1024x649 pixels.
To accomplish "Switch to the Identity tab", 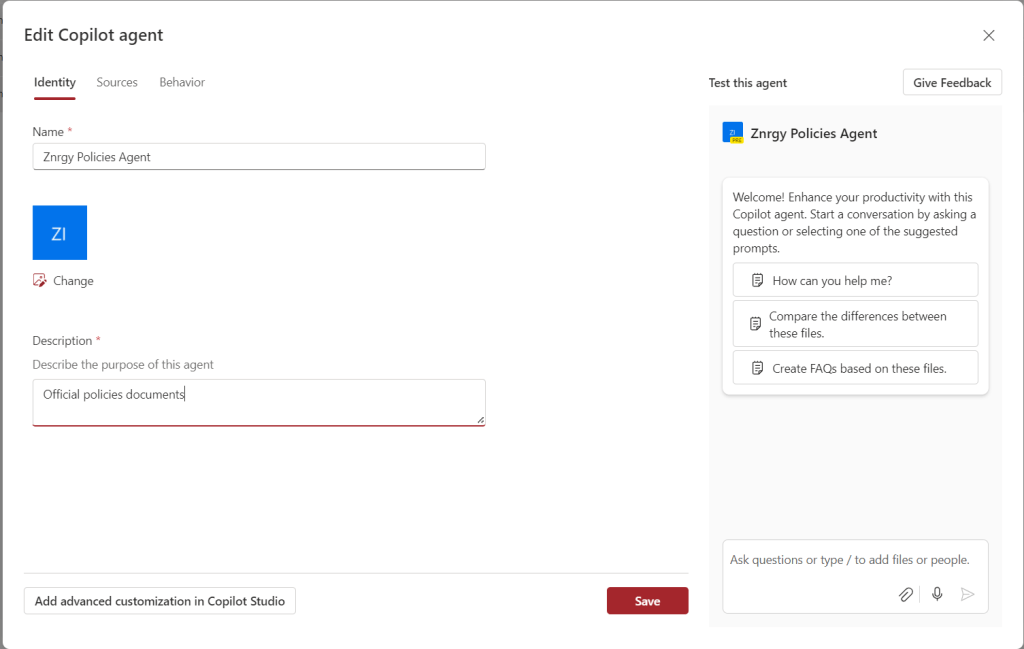I will pos(54,82).
